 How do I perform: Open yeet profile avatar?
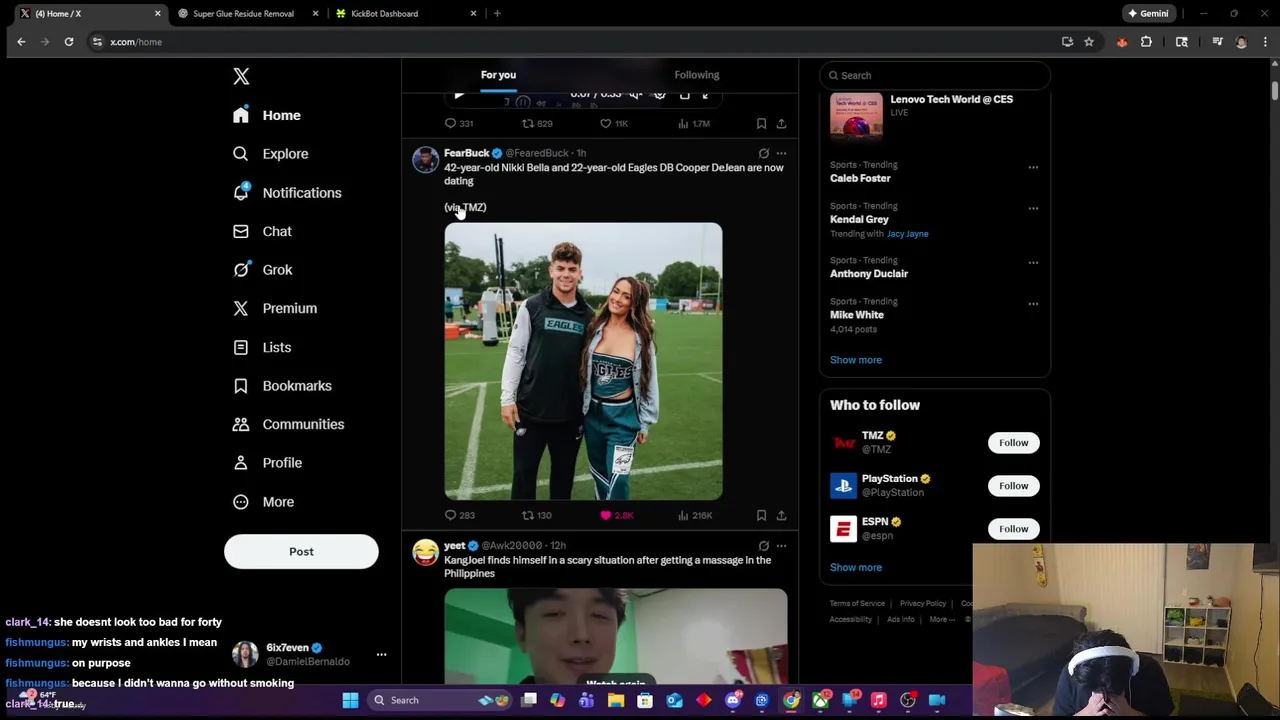pyautogui.click(x=425, y=552)
